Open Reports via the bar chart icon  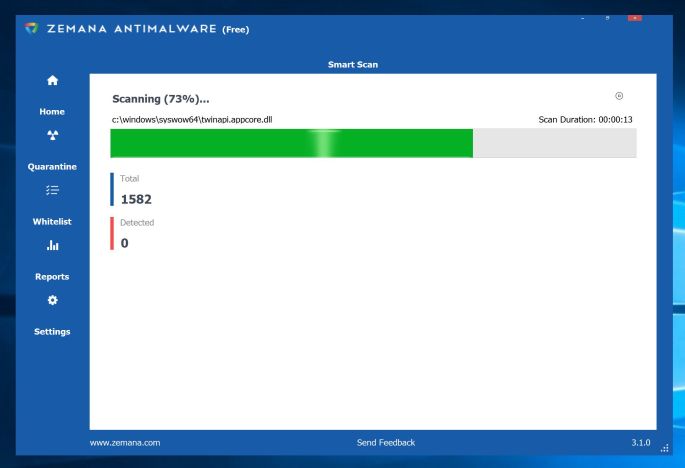(x=52, y=245)
